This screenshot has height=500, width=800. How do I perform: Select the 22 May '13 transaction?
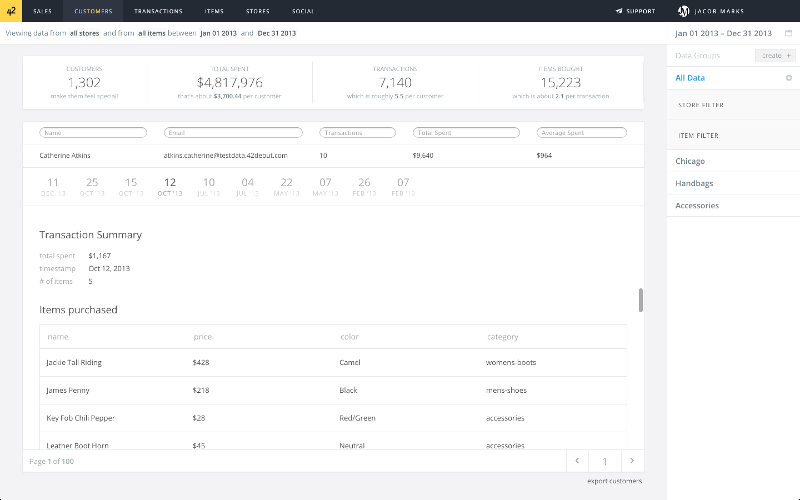point(286,187)
